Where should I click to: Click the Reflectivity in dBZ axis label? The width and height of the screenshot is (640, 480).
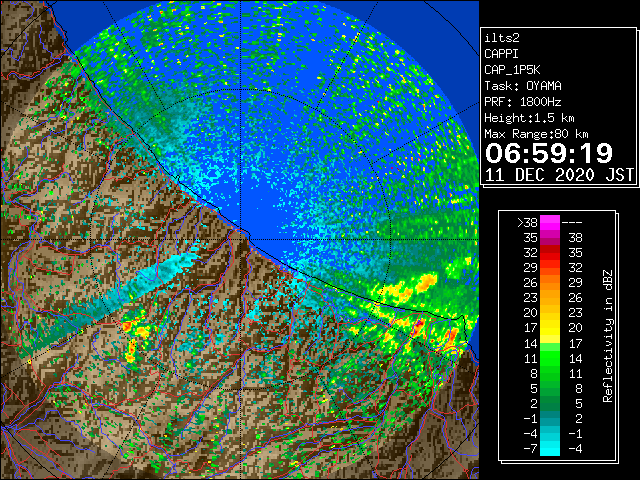click(608, 336)
